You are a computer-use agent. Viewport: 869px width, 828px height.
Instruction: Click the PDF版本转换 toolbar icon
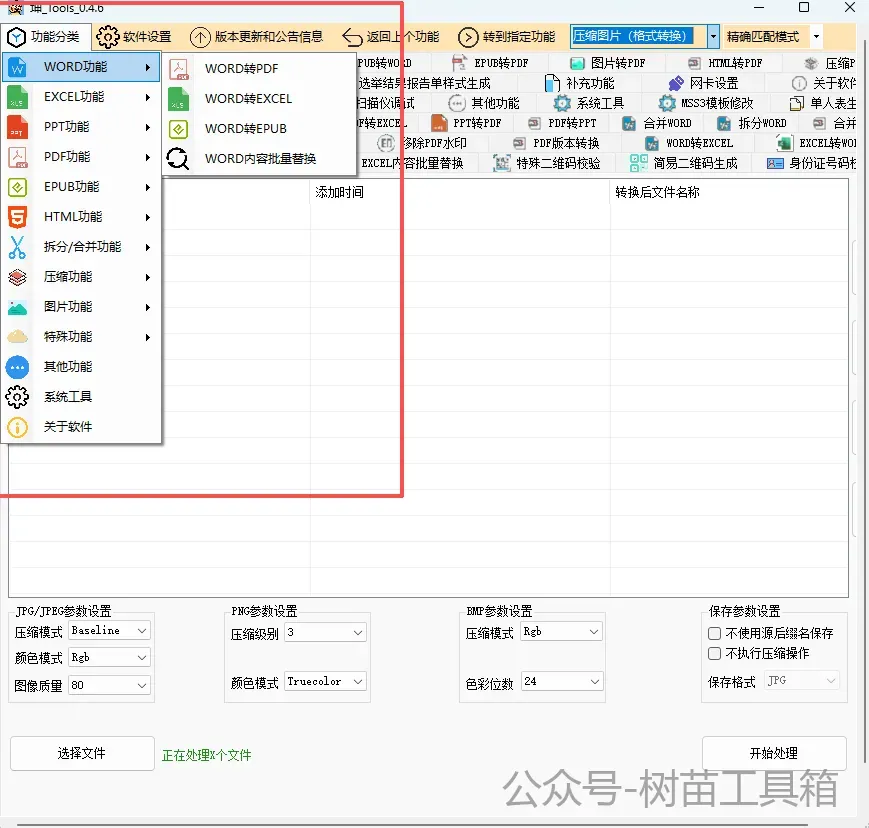[519, 144]
